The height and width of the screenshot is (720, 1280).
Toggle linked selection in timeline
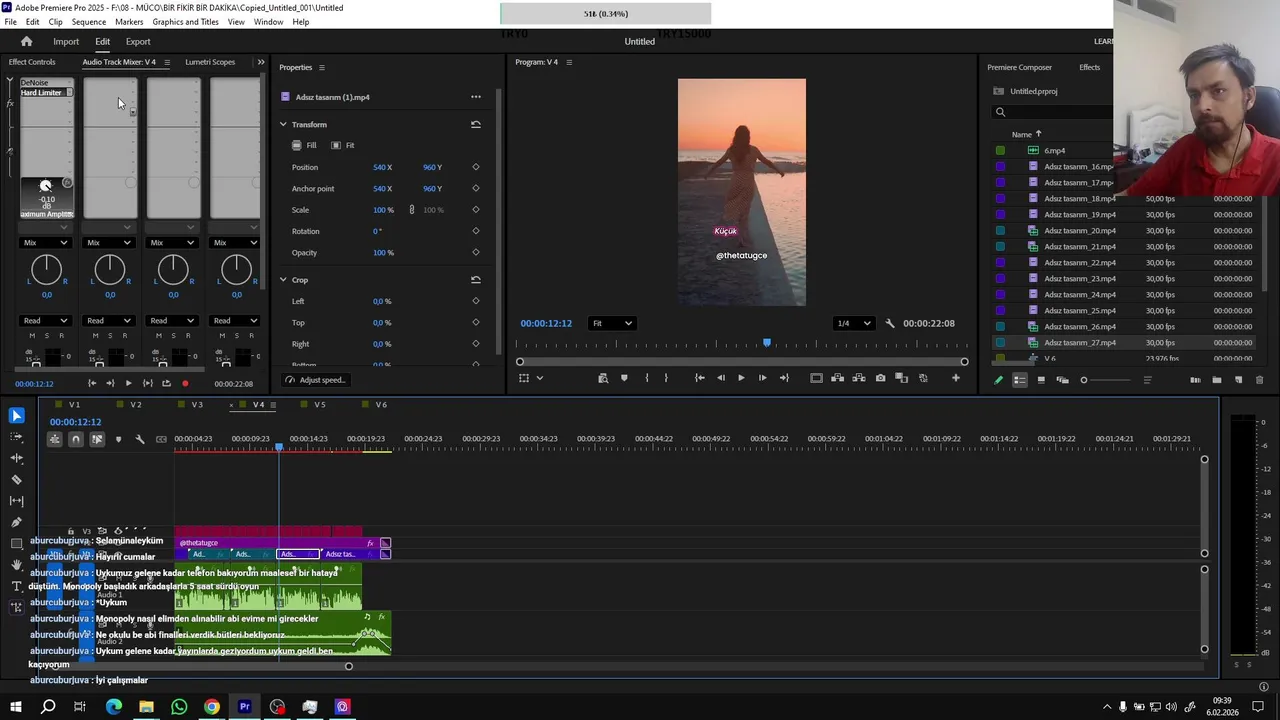(97, 439)
